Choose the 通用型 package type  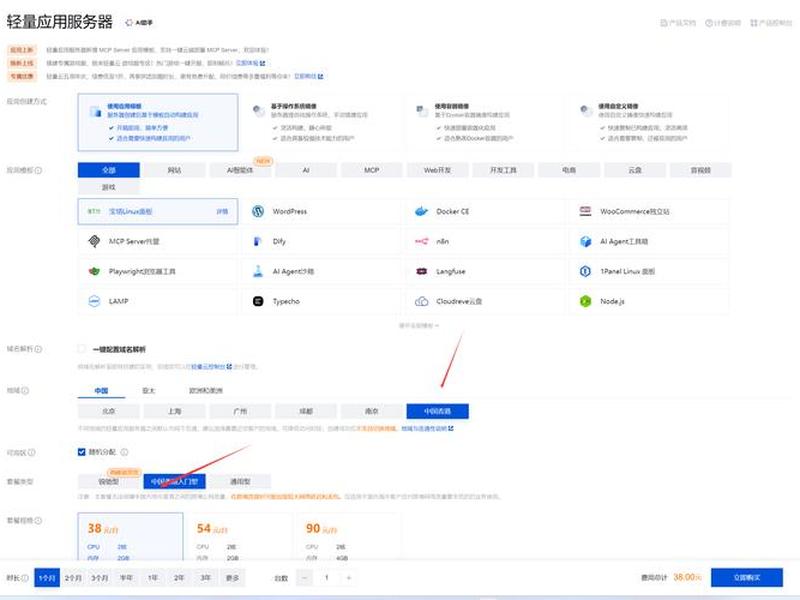pyautogui.click(x=240, y=481)
